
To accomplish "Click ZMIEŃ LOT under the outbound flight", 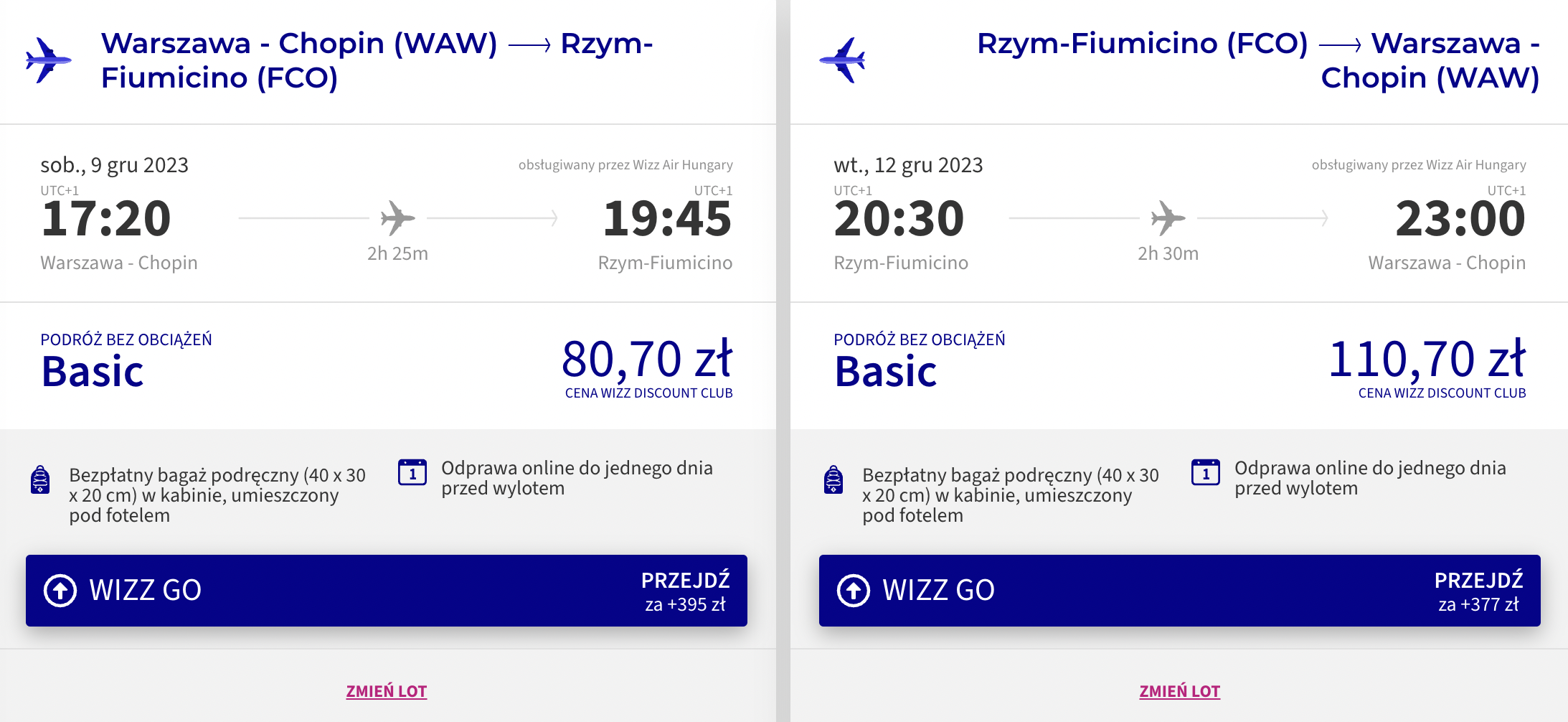I will (x=387, y=691).
